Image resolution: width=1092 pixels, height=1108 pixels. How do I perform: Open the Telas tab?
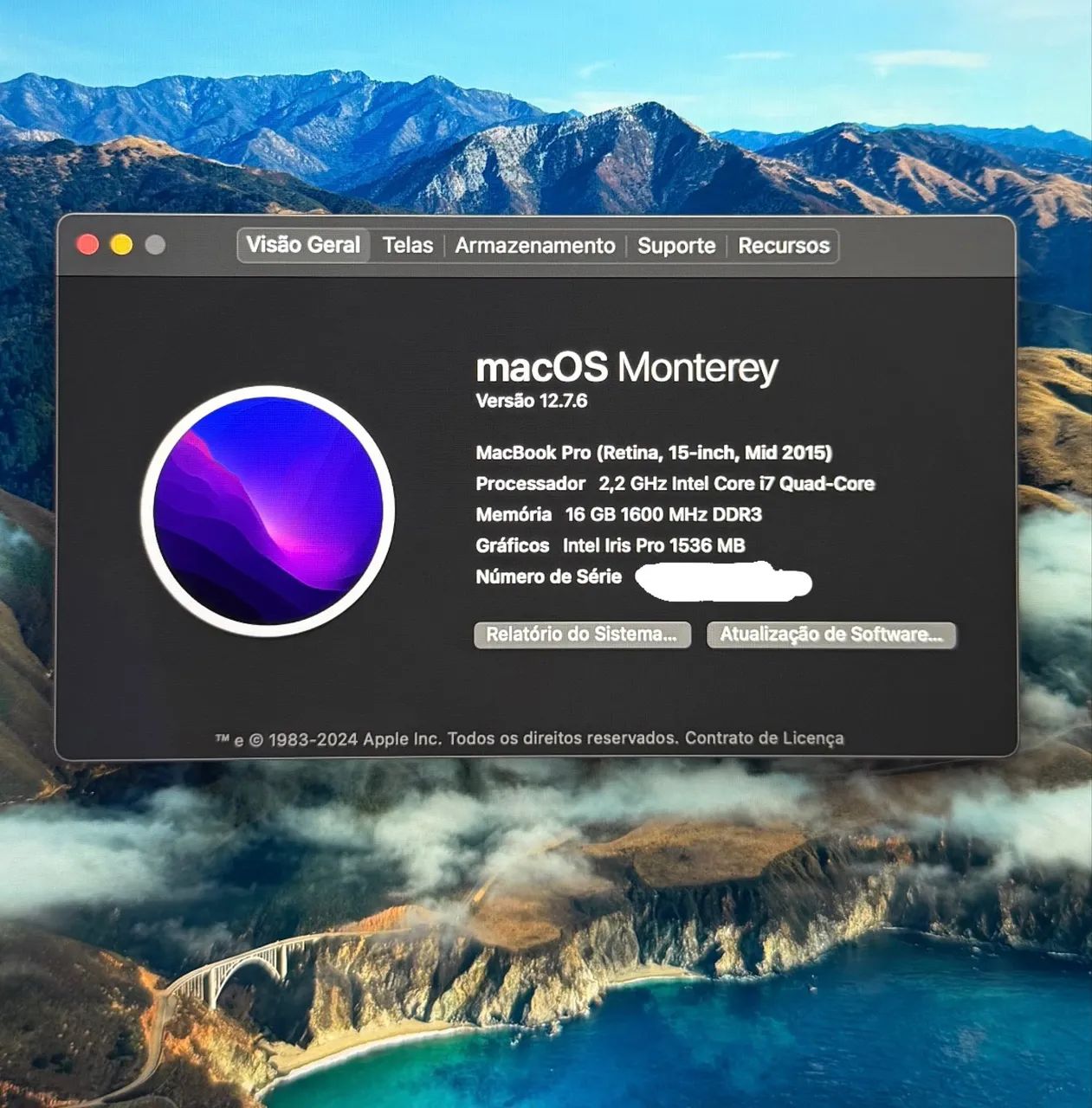(x=407, y=246)
